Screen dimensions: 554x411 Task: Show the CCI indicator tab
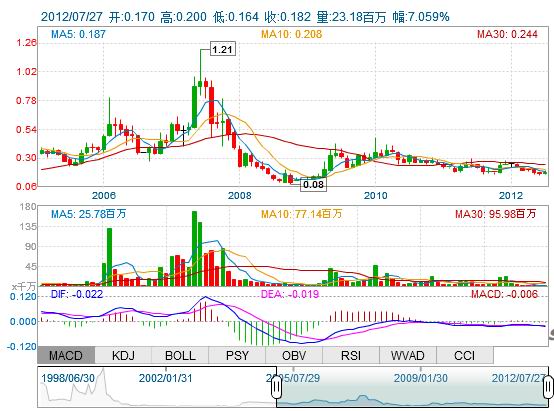tap(465, 355)
